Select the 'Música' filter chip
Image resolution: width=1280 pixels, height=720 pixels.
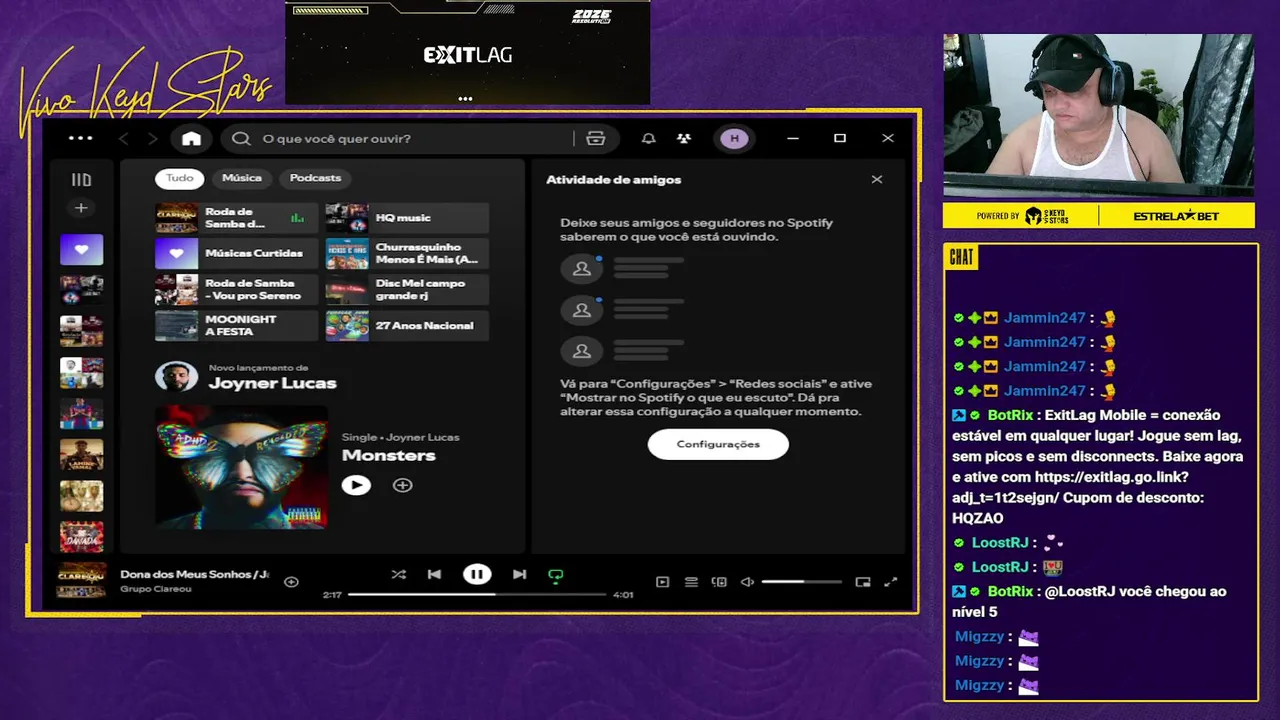tap(242, 178)
